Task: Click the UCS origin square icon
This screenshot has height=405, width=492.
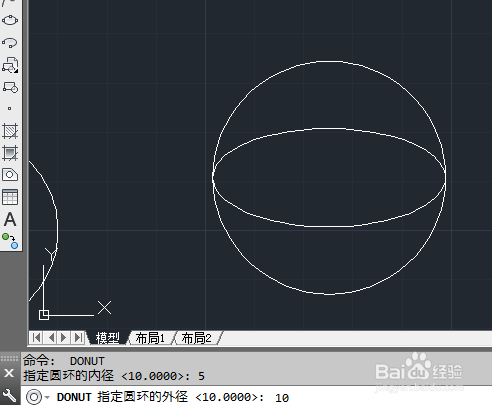Action: coord(44,315)
